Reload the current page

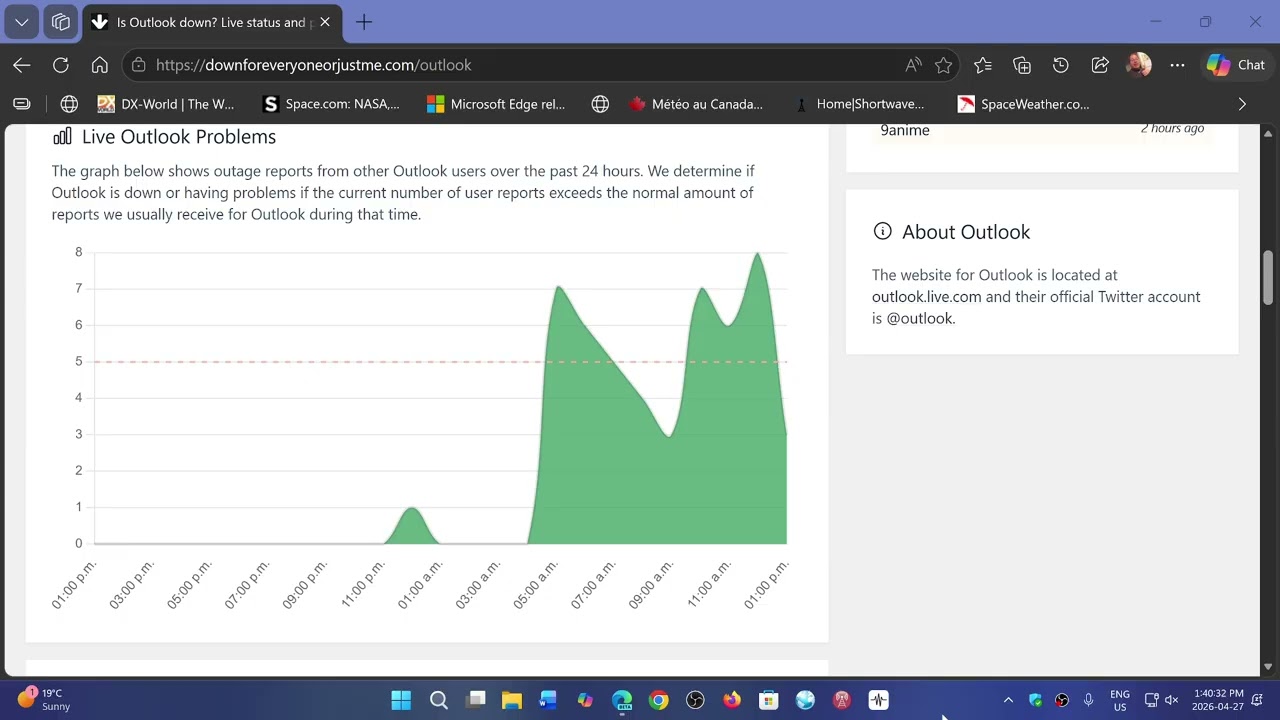click(x=61, y=65)
